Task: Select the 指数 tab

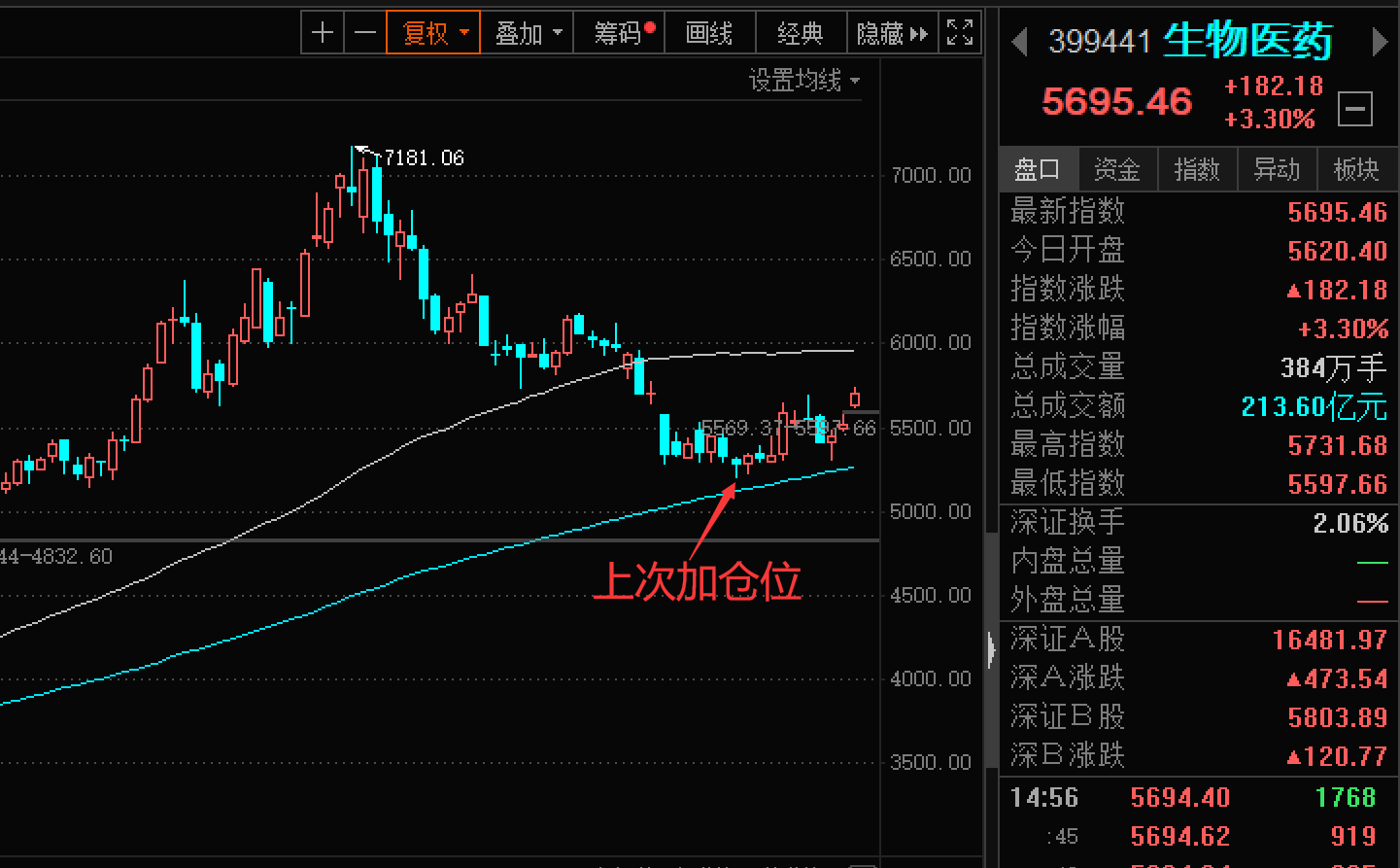Action: (x=1197, y=170)
